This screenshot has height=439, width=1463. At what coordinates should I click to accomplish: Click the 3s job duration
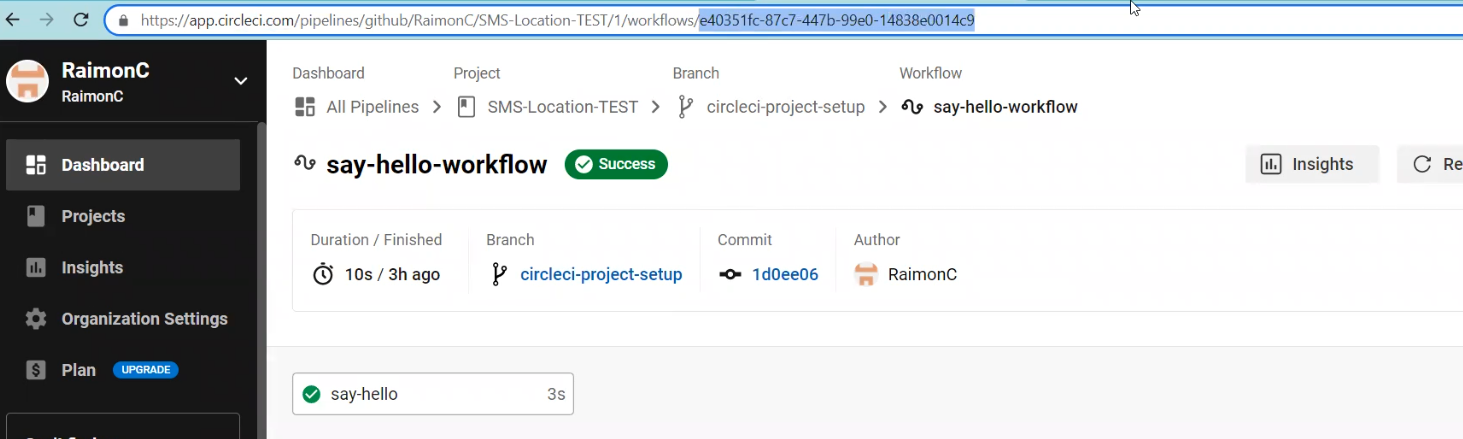tap(556, 394)
